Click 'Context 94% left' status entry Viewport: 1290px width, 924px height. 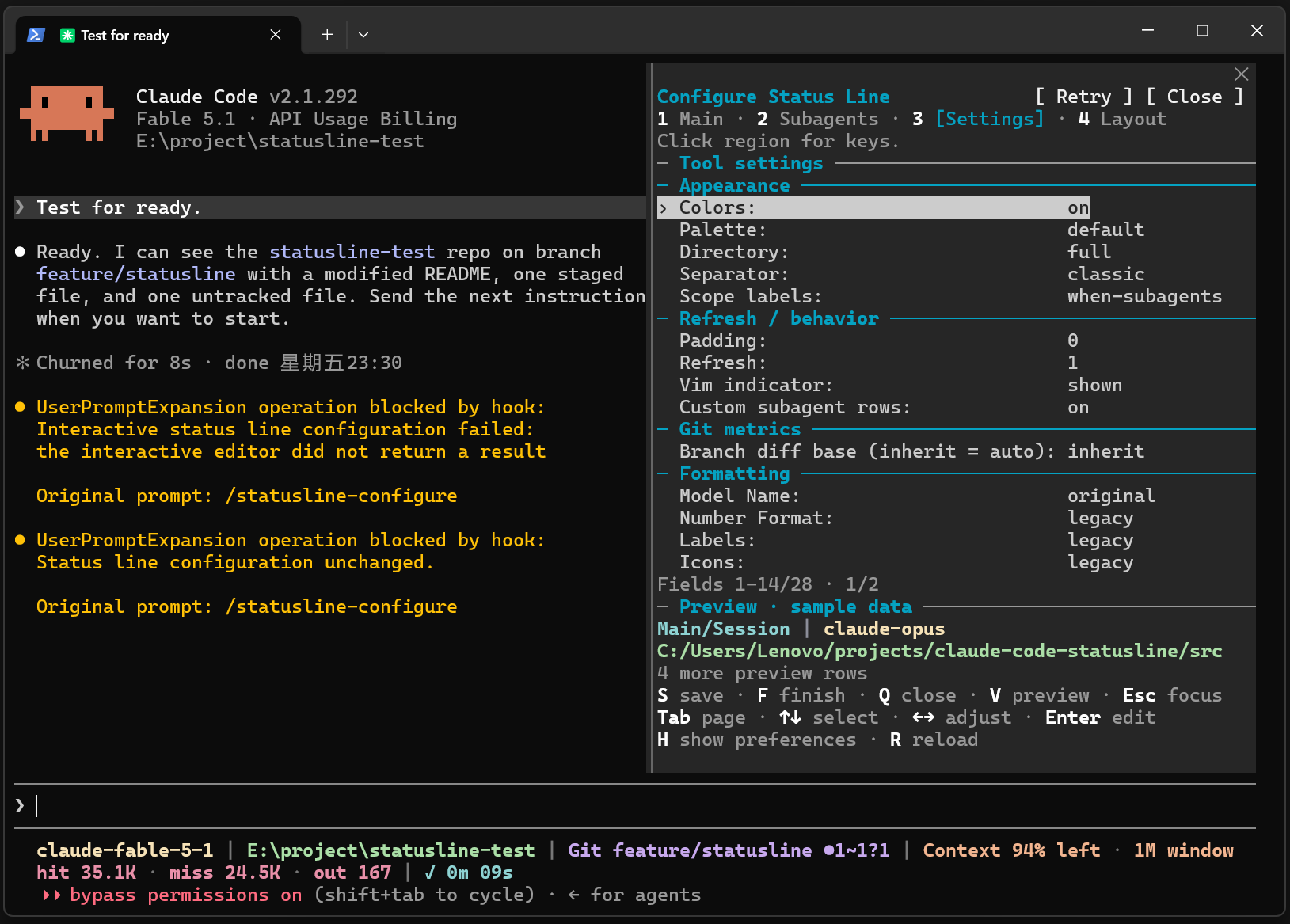point(1011,850)
